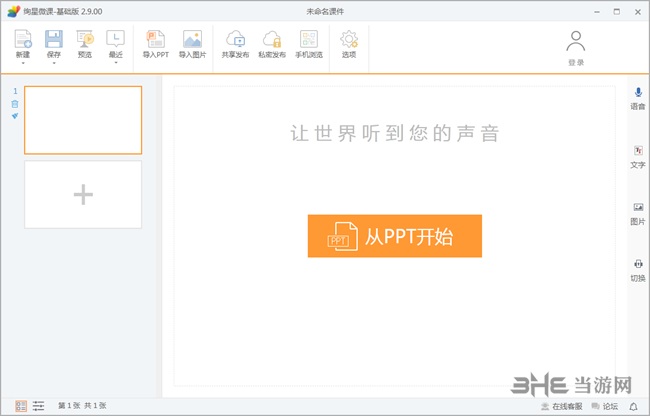Click the 登录 (Login) user icon

(x=576, y=41)
